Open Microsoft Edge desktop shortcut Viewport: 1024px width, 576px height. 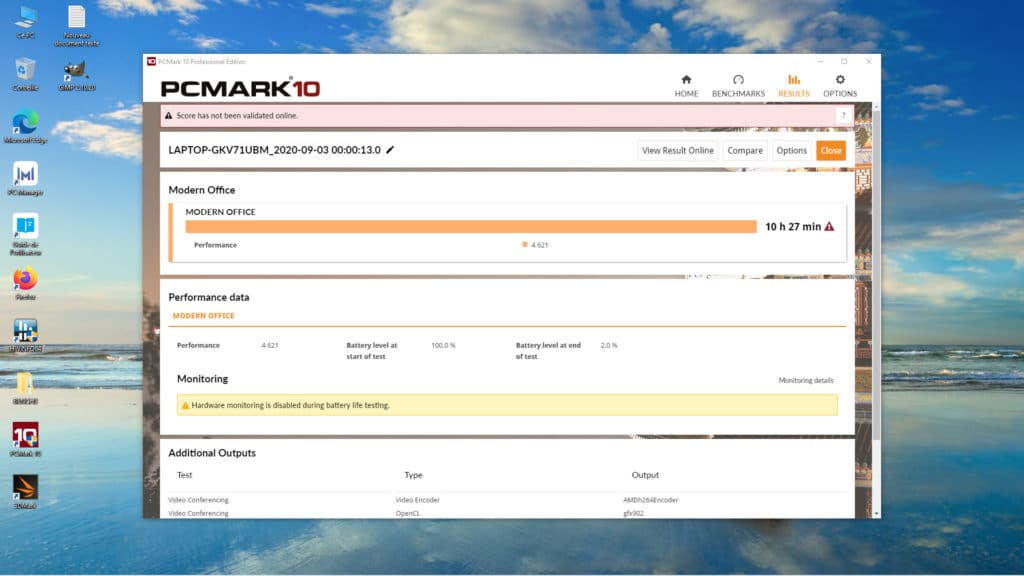pyautogui.click(x=25, y=127)
